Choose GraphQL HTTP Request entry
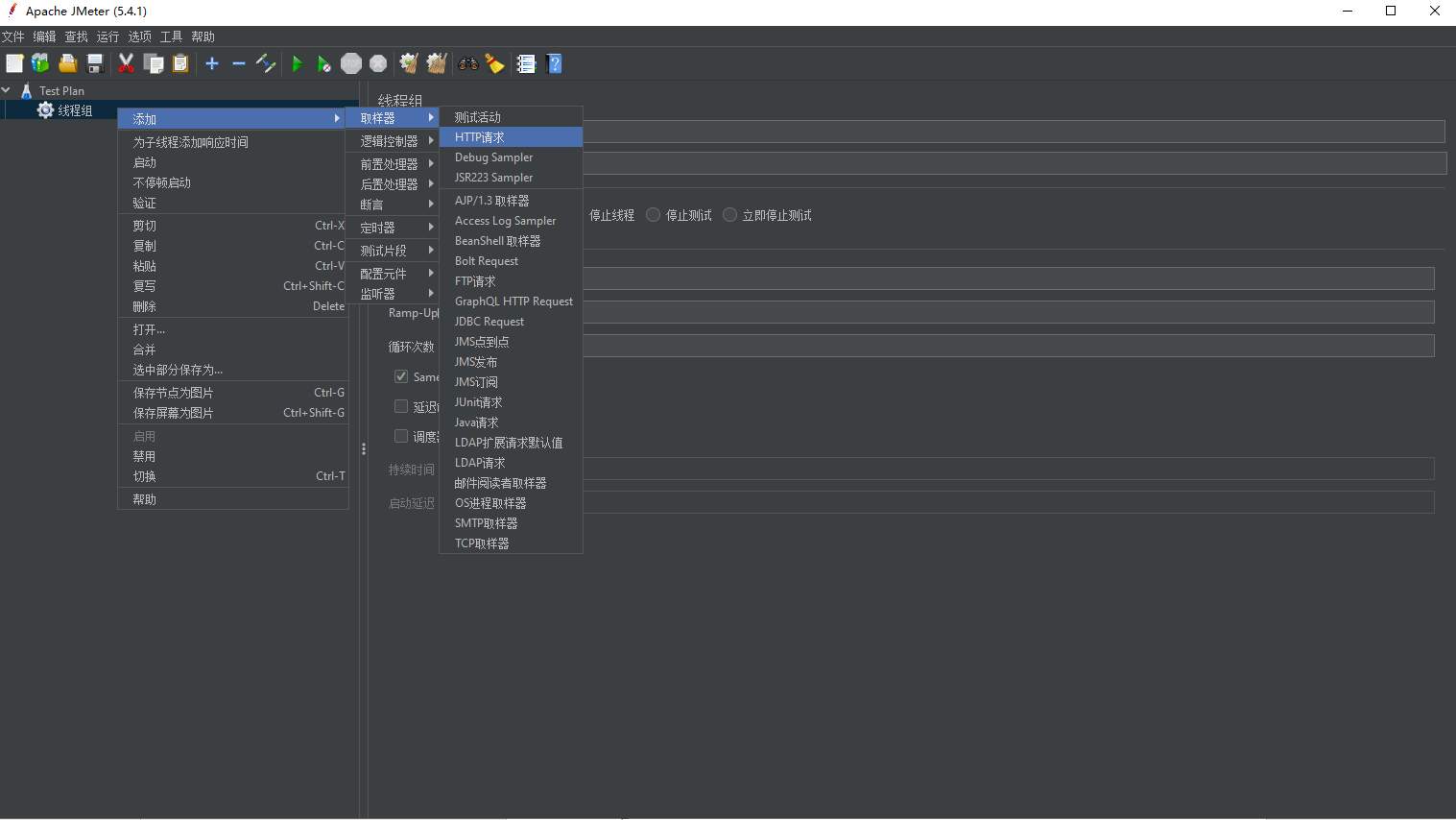This screenshot has width=1456, height=820. pos(511,301)
